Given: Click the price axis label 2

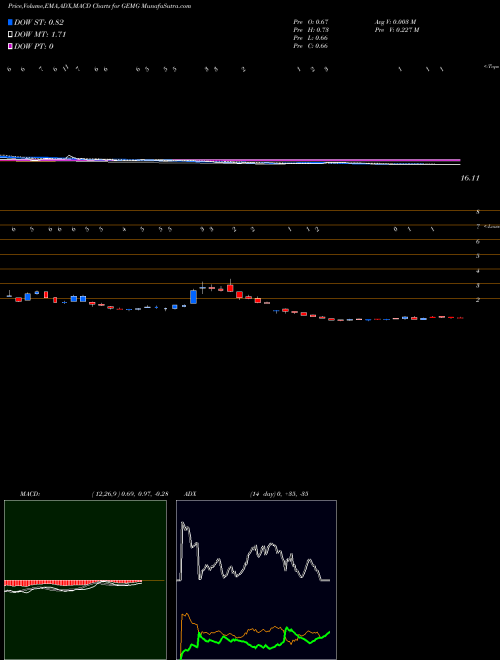Looking at the screenshot, I should (478, 300).
